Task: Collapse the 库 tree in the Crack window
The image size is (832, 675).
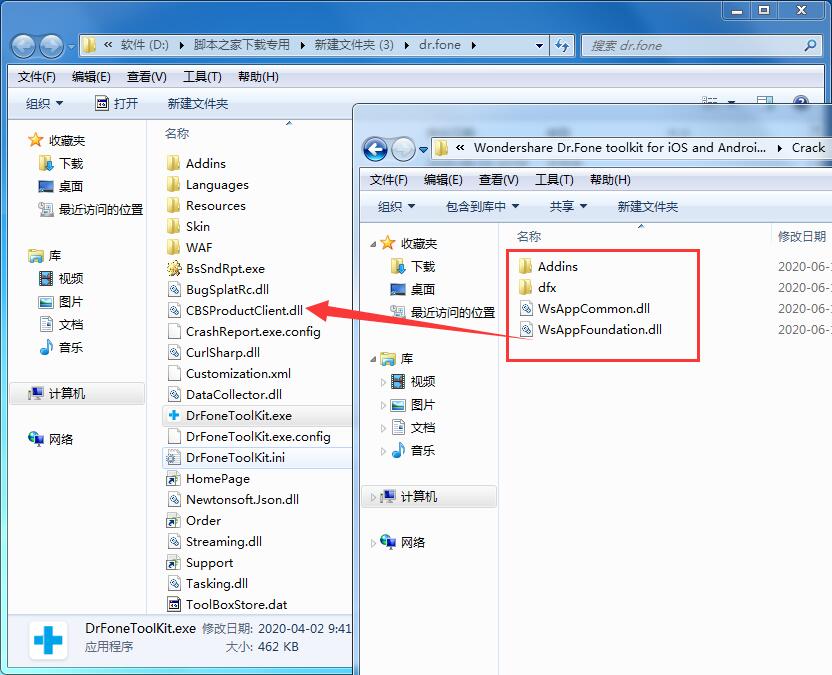Action: tap(373, 359)
